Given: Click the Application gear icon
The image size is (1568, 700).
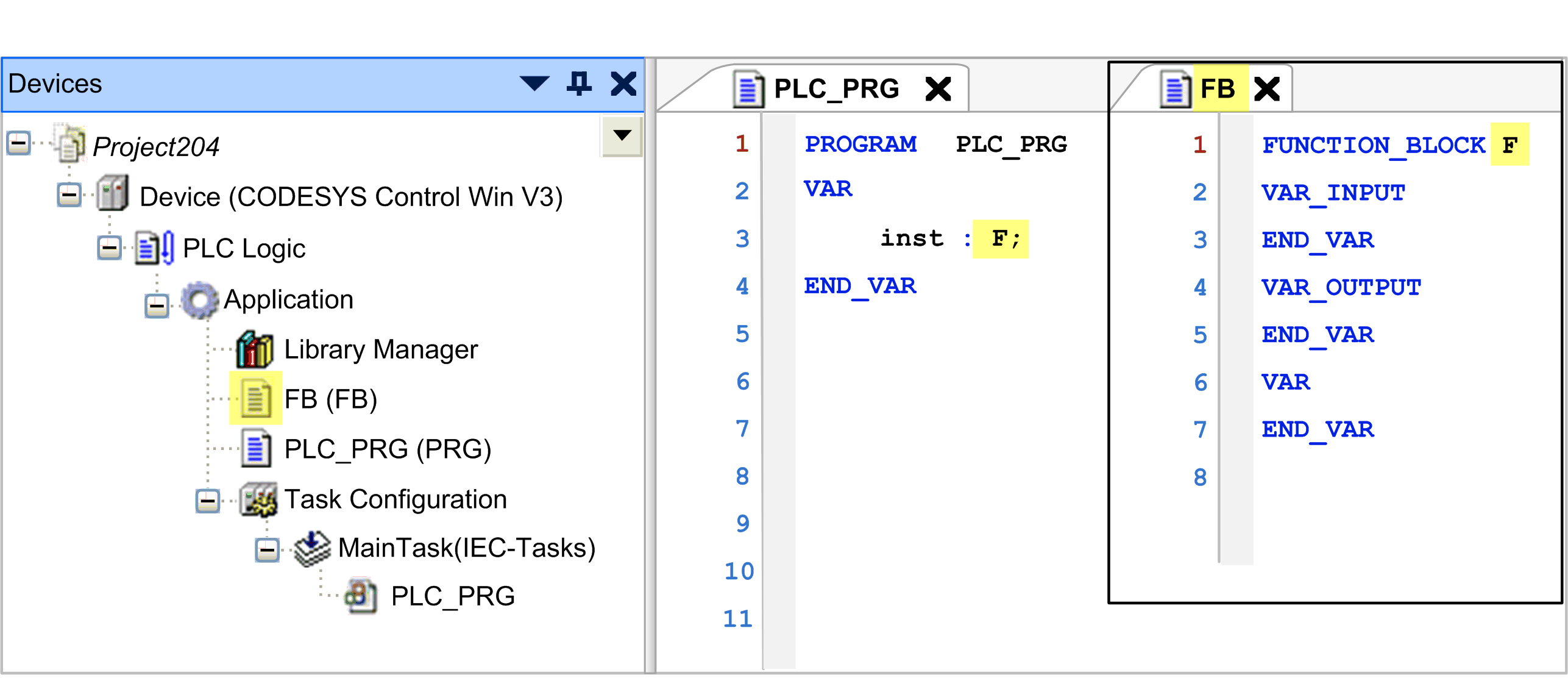Looking at the screenshot, I should point(200,299).
